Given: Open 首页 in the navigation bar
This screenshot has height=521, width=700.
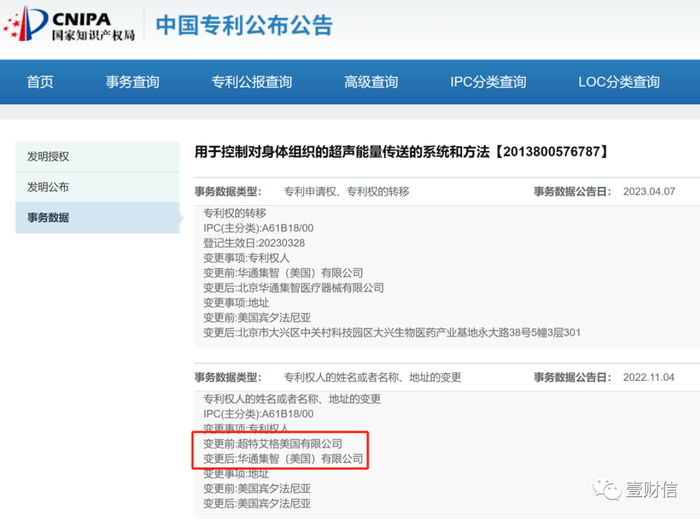Looking at the screenshot, I should pos(40,82).
